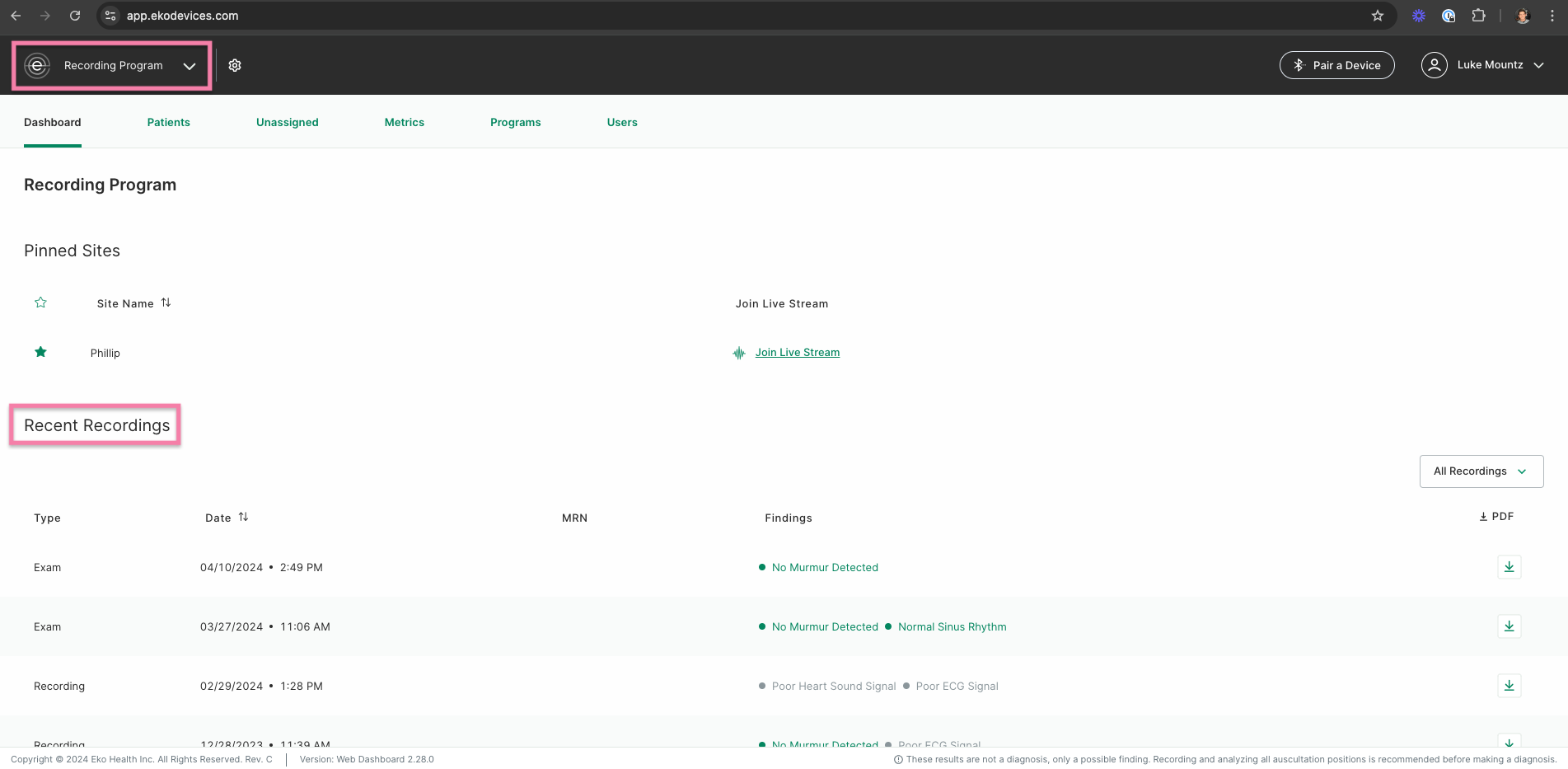Reload the browser page
This screenshot has height=769, width=1568.
tap(75, 16)
